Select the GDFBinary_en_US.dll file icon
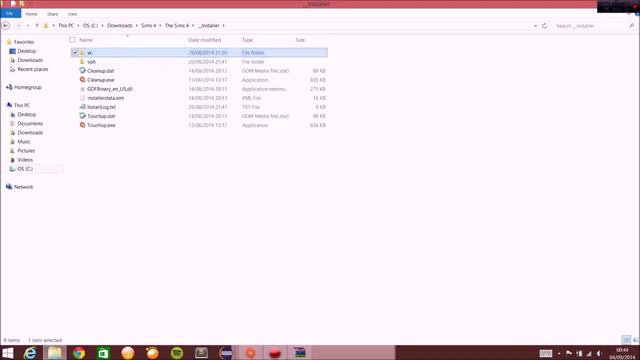The width and height of the screenshot is (640, 360). click(x=82, y=89)
